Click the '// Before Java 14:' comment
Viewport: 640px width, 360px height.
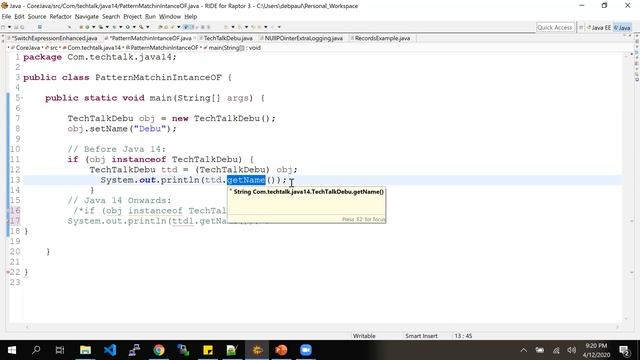tap(117, 149)
